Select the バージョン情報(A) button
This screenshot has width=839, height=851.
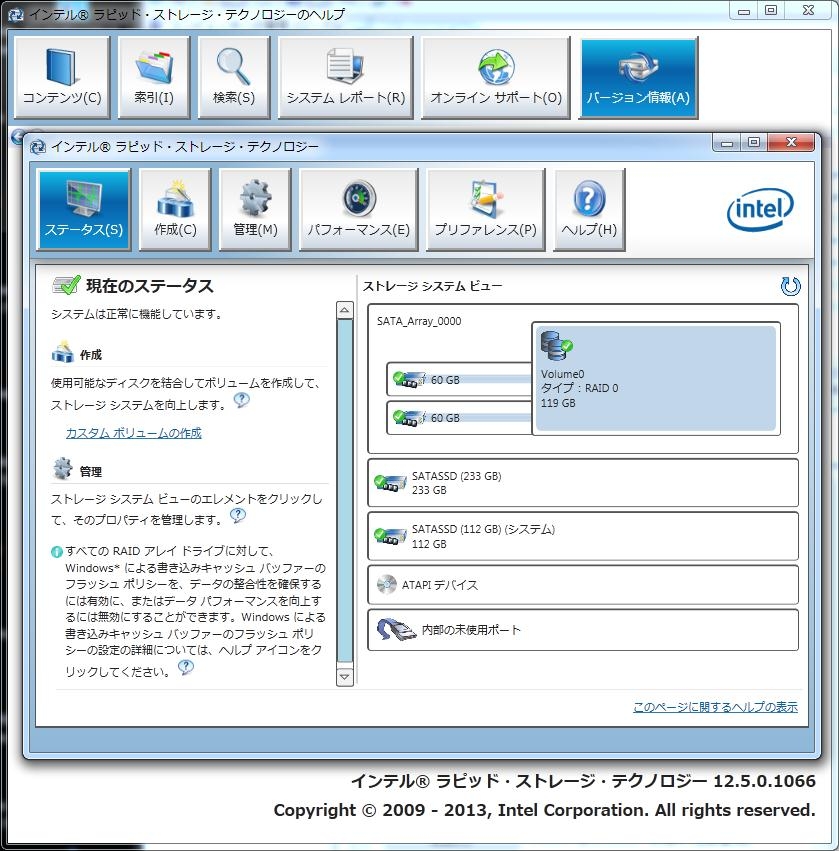[638, 78]
